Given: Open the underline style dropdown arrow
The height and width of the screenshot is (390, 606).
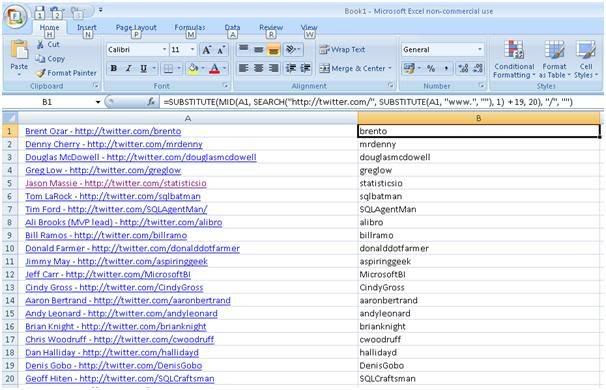Looking at the screenshot, I should (x=154, y=69).
